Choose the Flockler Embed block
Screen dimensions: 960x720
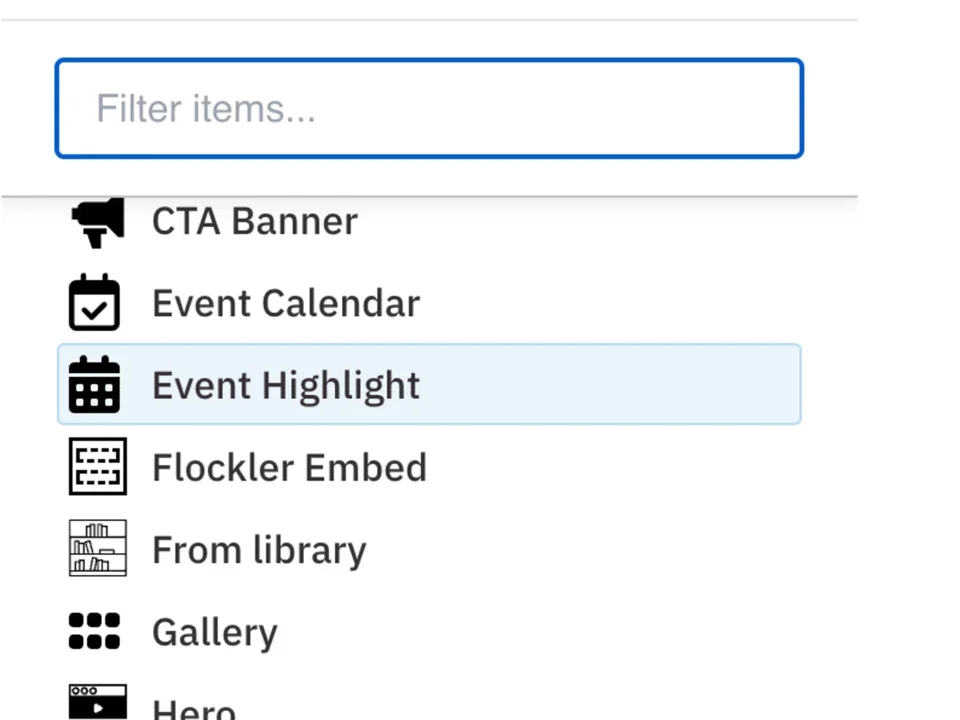289,467
